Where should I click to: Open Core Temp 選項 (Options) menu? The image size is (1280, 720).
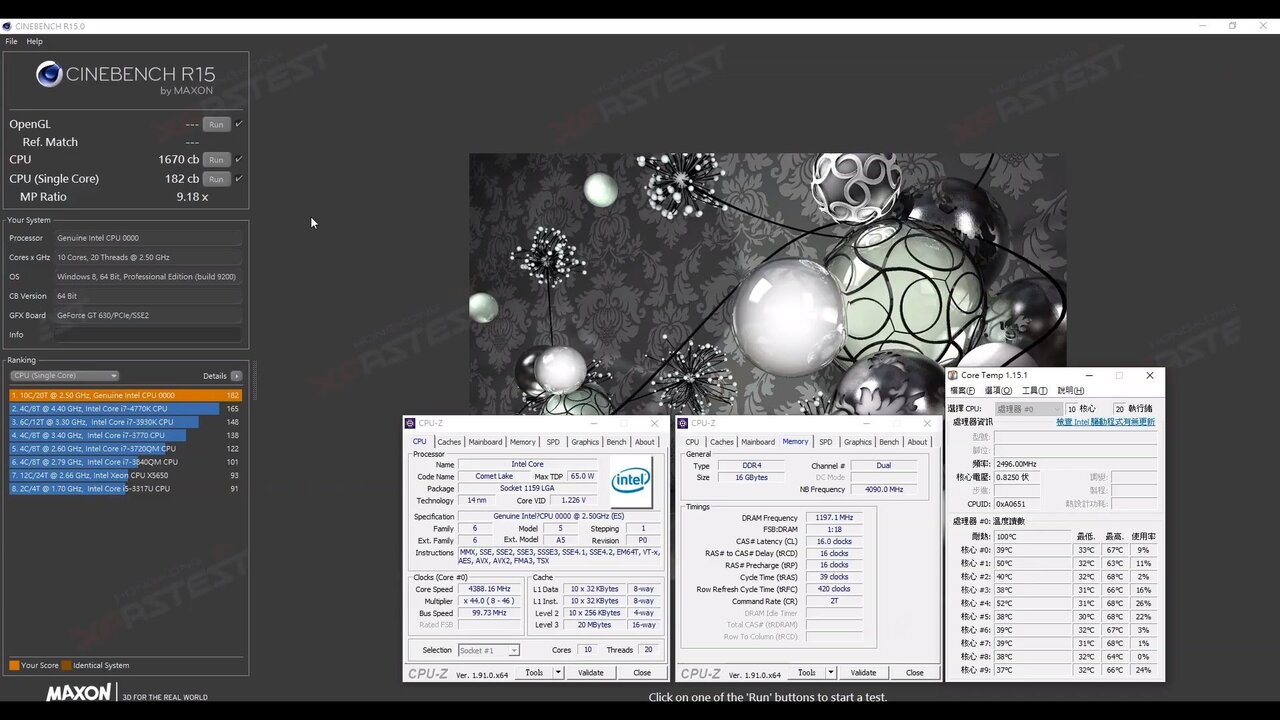(x=998, y=391)
